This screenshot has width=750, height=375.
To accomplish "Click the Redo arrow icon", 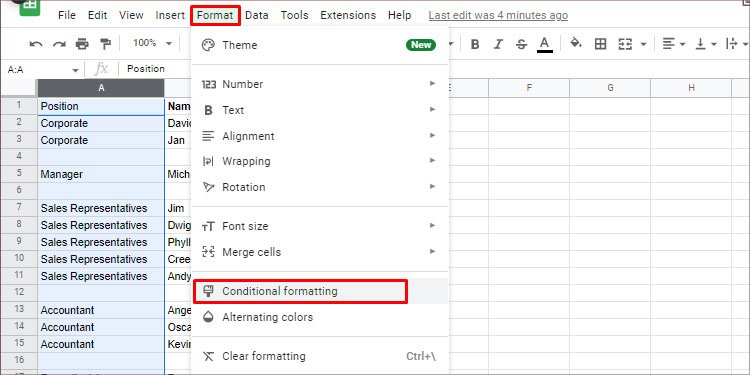I will tap(59, 44).
